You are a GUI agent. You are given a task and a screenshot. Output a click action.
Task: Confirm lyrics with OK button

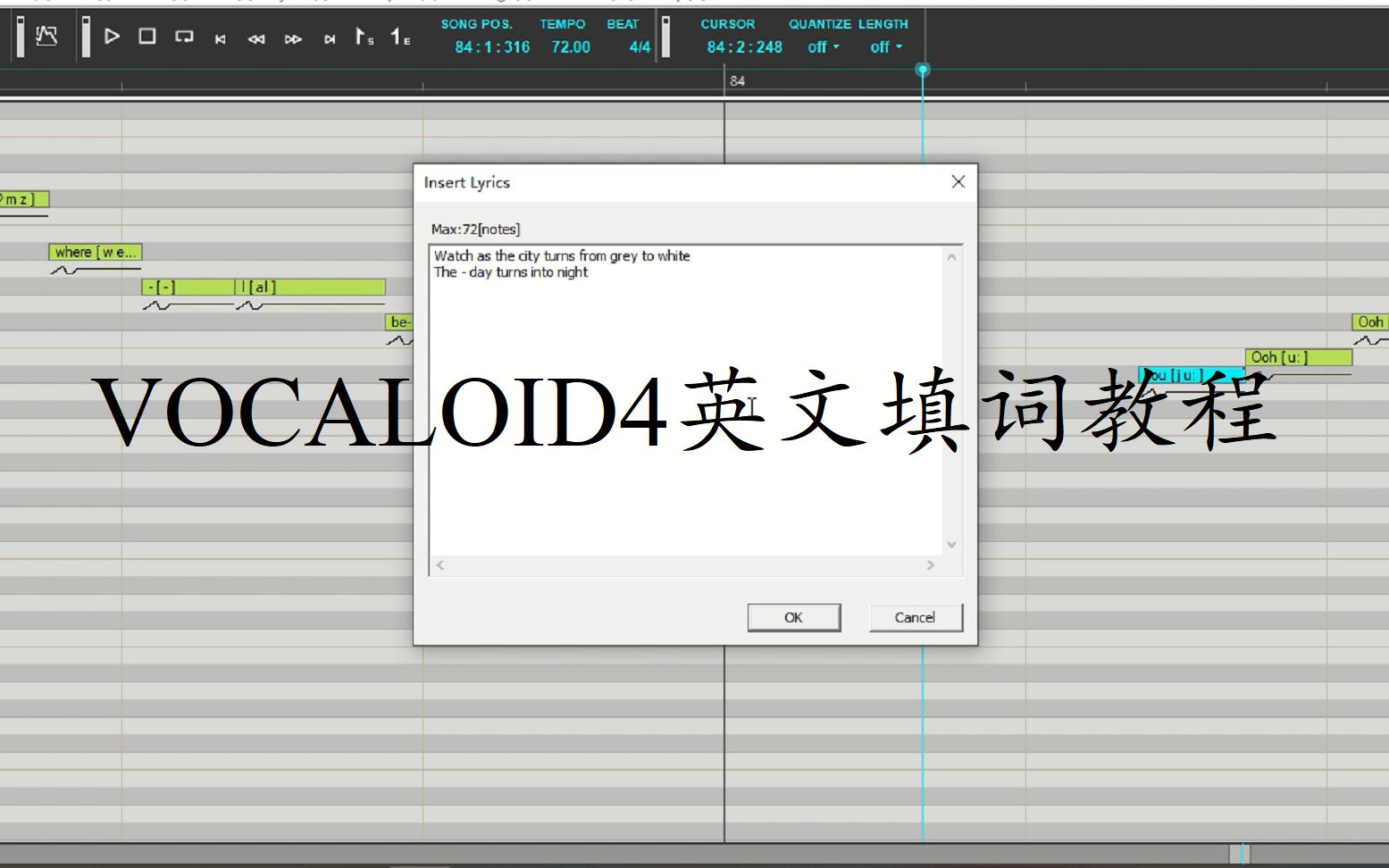point(794,617)
